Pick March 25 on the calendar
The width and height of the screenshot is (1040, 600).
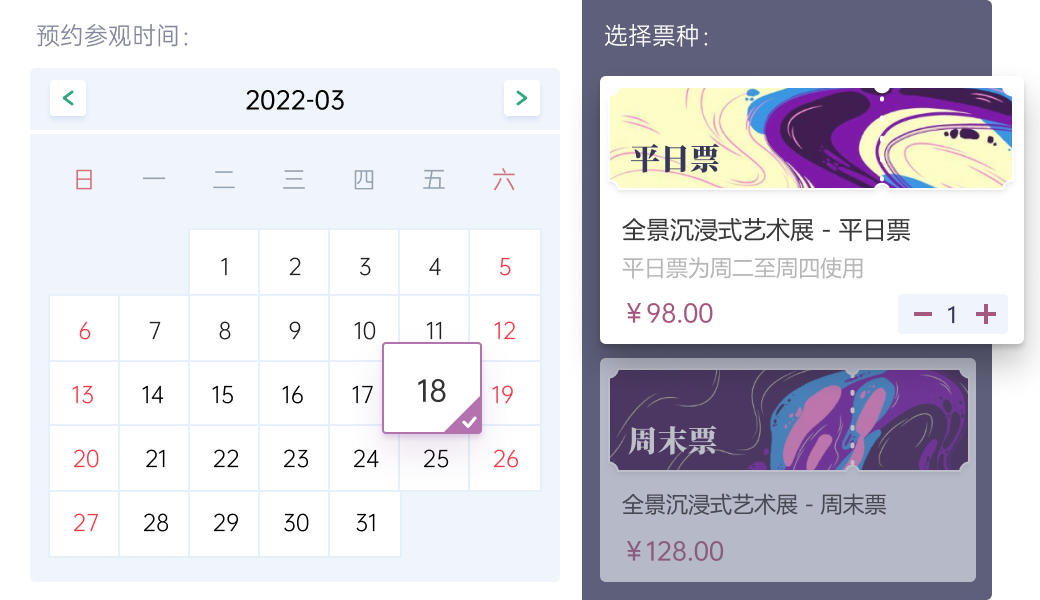click(436, 459)
